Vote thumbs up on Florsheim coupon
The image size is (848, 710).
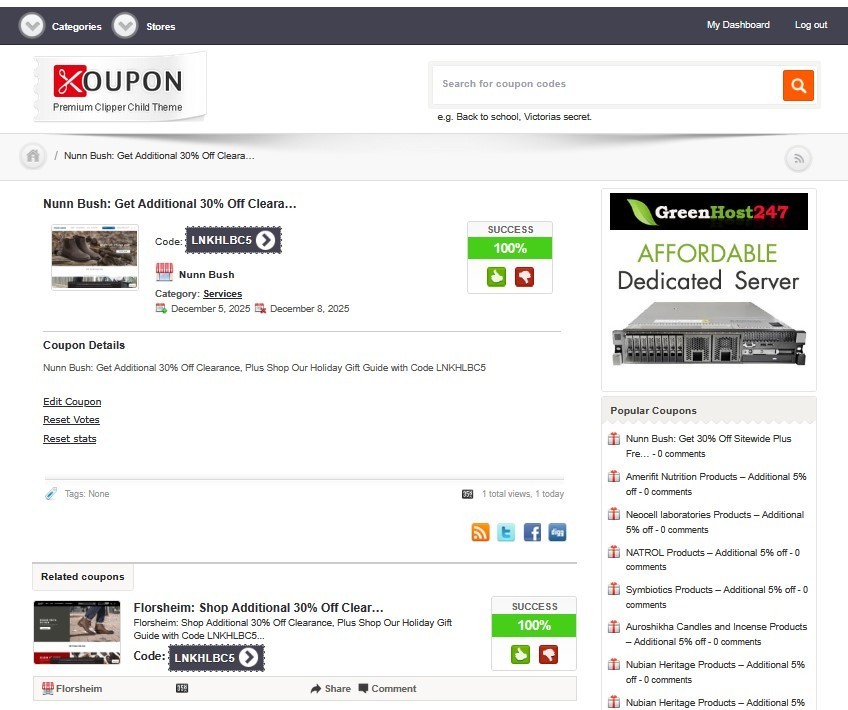[x=520, y=654]
